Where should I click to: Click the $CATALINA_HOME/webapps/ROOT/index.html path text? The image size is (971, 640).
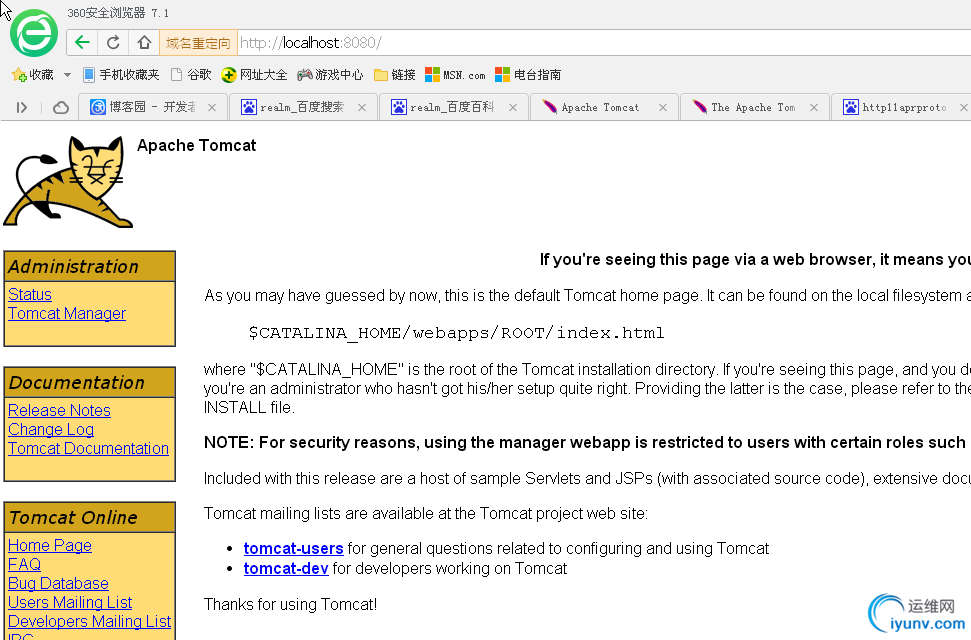point(456,333)
